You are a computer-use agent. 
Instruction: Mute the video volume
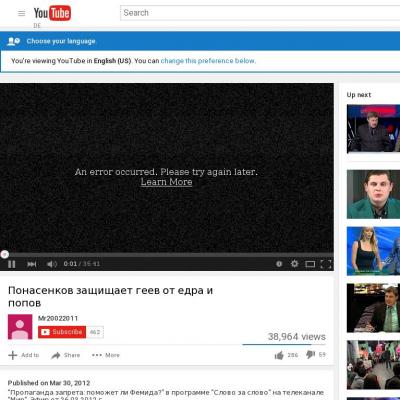coord(52,264)
